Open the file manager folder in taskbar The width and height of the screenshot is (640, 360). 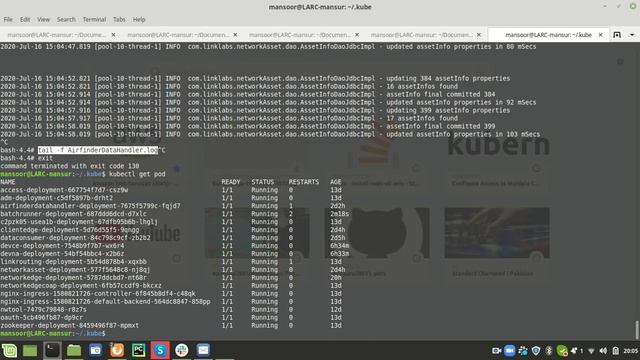pyautogui.click(x=74, y=350)
